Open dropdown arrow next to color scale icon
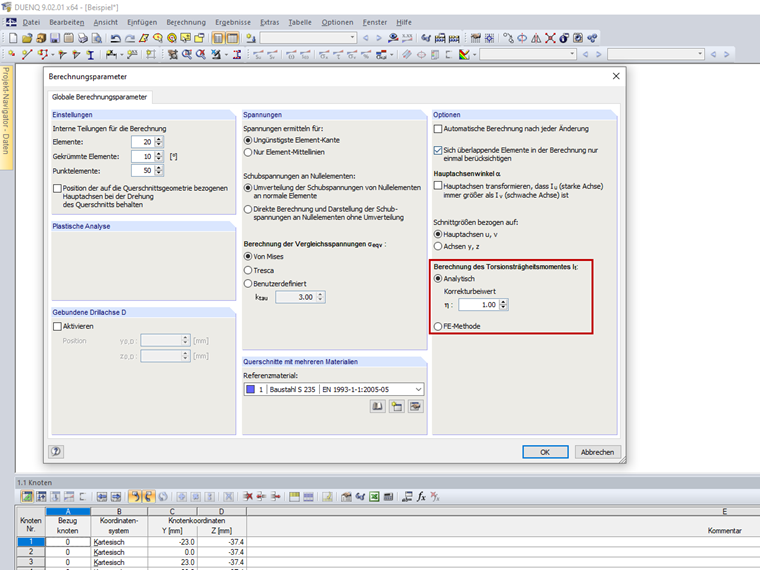The width and height of the screenshot is (760, 570). pyautogui.click(x=475, y=55)
